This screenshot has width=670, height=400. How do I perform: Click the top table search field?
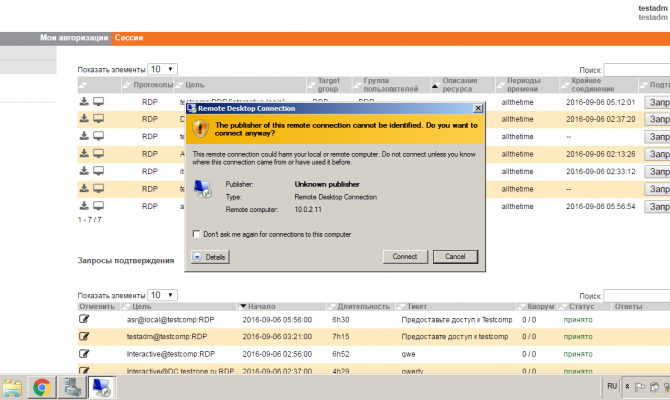click(637, 70)
